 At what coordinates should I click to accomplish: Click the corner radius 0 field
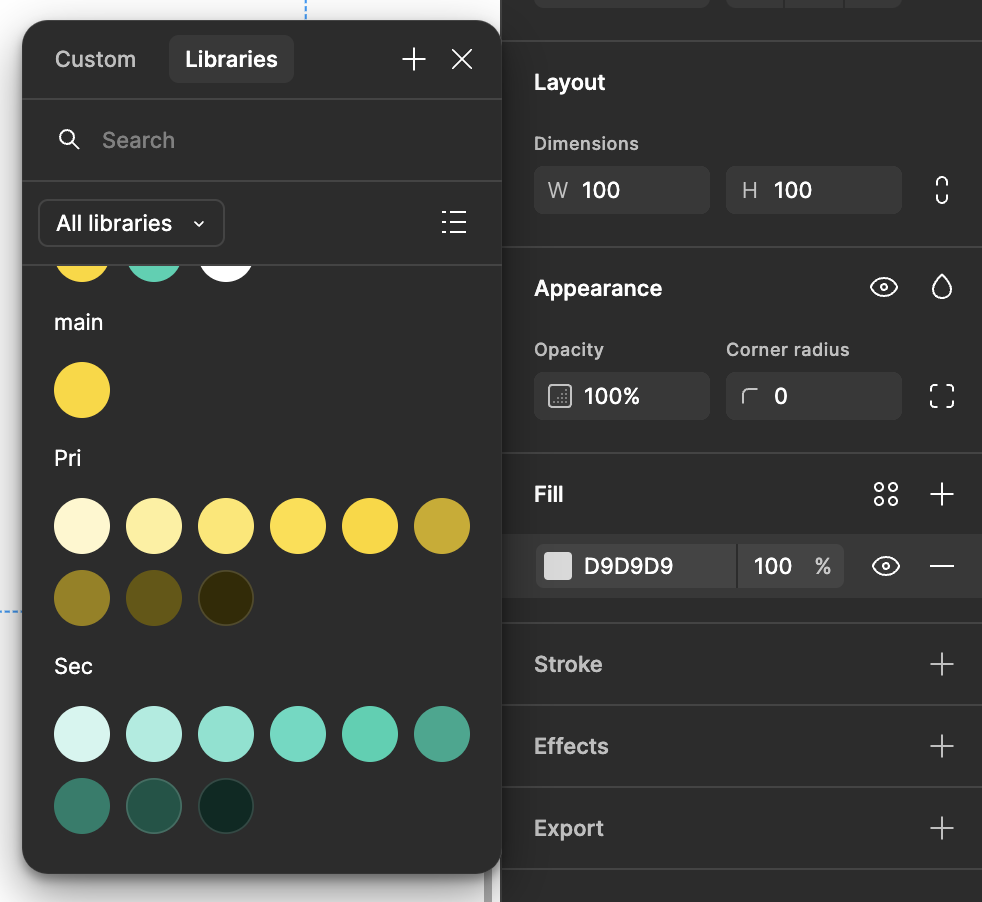pyautogui.click(x=814, y=396)
